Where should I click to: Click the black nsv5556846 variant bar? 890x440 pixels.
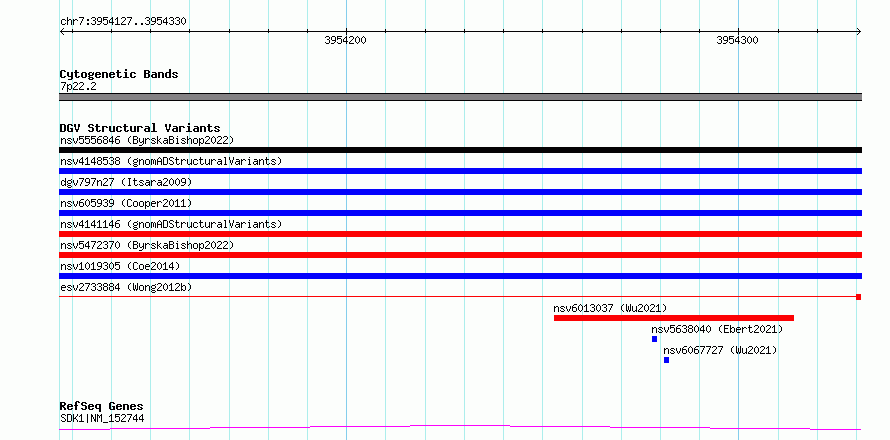tap(460, 150)
